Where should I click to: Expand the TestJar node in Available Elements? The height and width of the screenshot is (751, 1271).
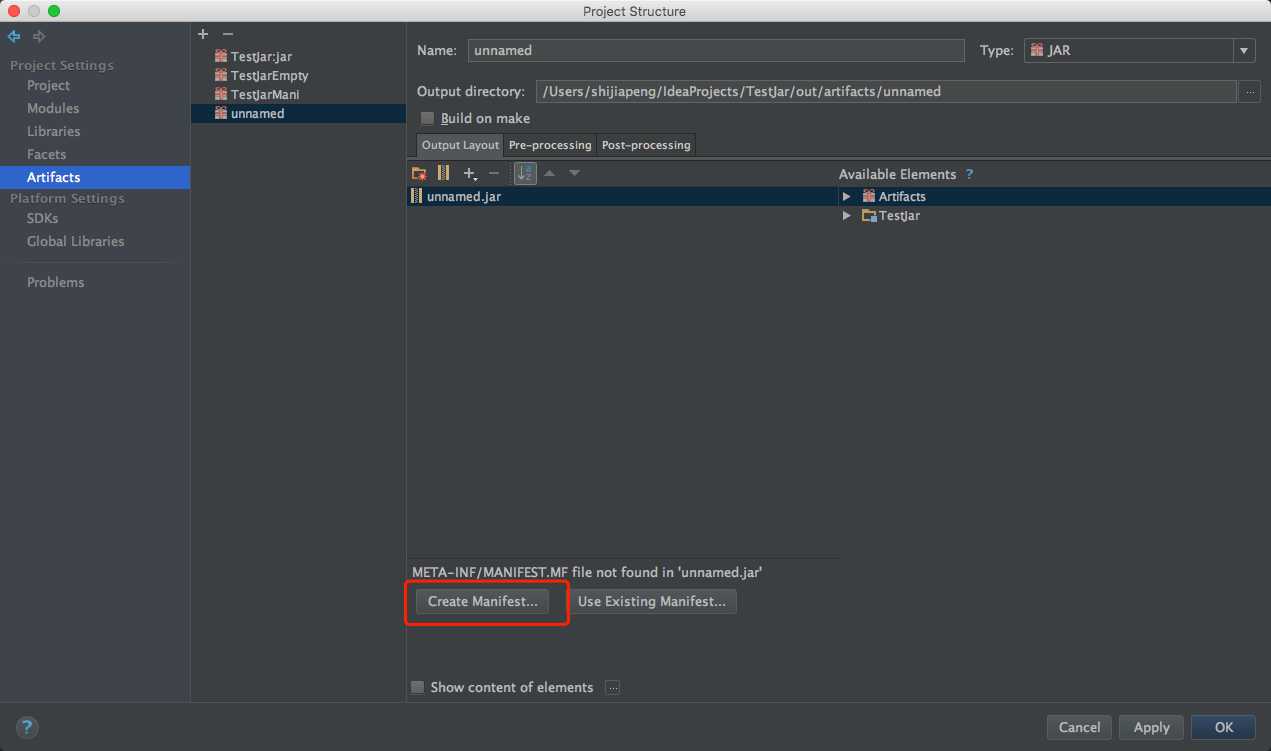pos(847,215)
